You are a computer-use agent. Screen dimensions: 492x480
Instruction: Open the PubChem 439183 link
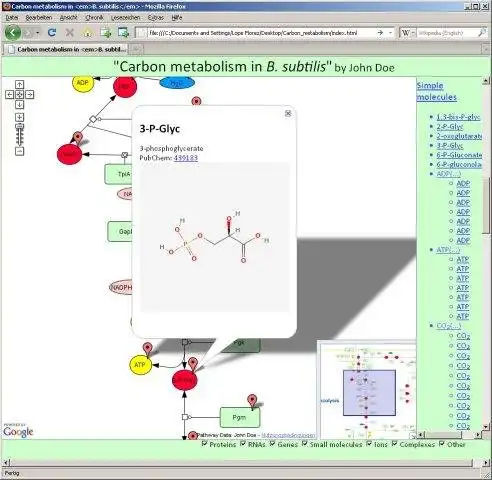[186, 158]
